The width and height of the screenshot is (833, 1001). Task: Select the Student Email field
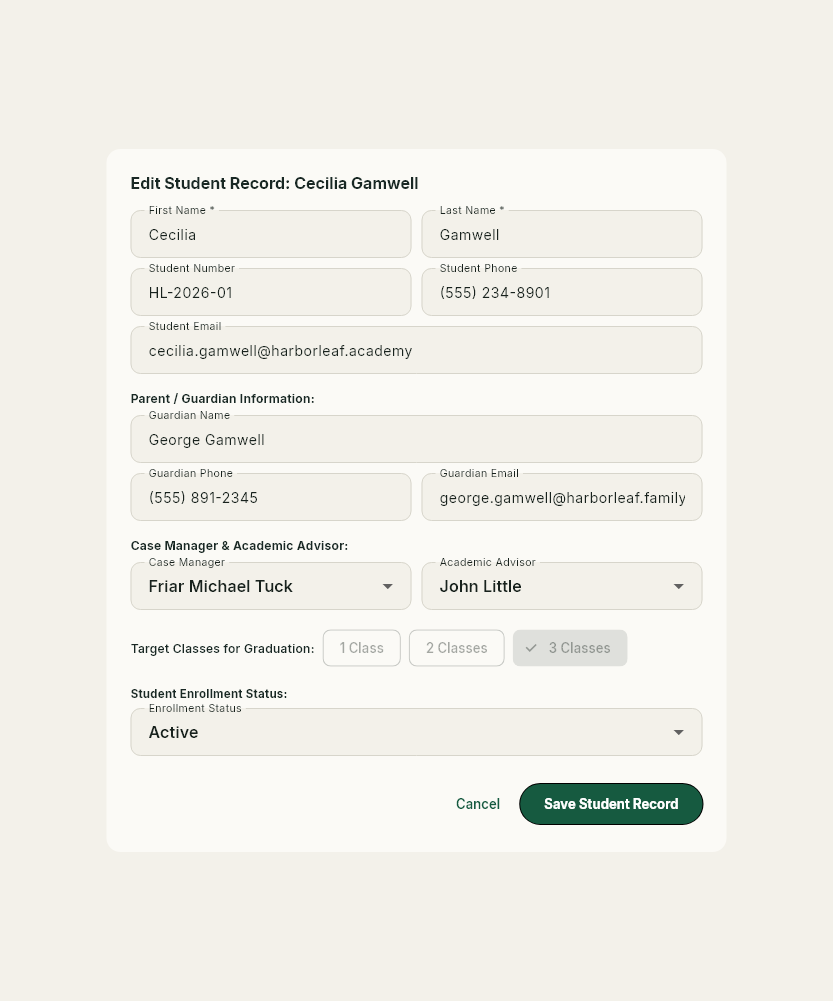(416, 350)
